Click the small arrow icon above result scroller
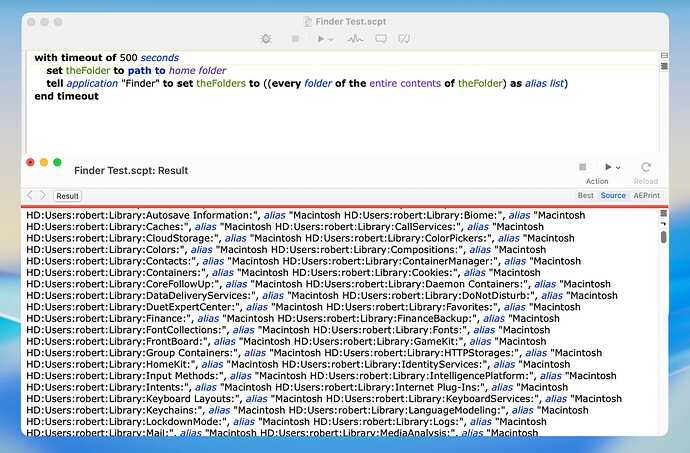Screen dimensions: 690x453 point(664,224)
